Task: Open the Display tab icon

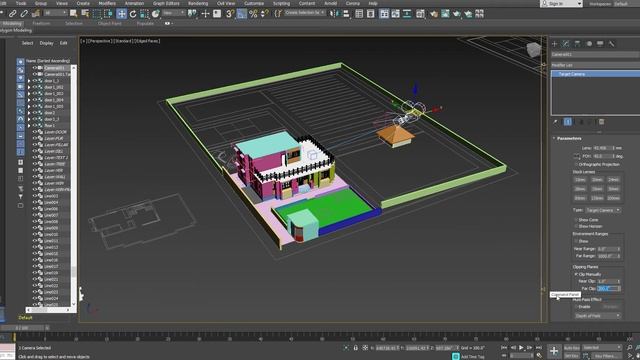Action: 600,44
